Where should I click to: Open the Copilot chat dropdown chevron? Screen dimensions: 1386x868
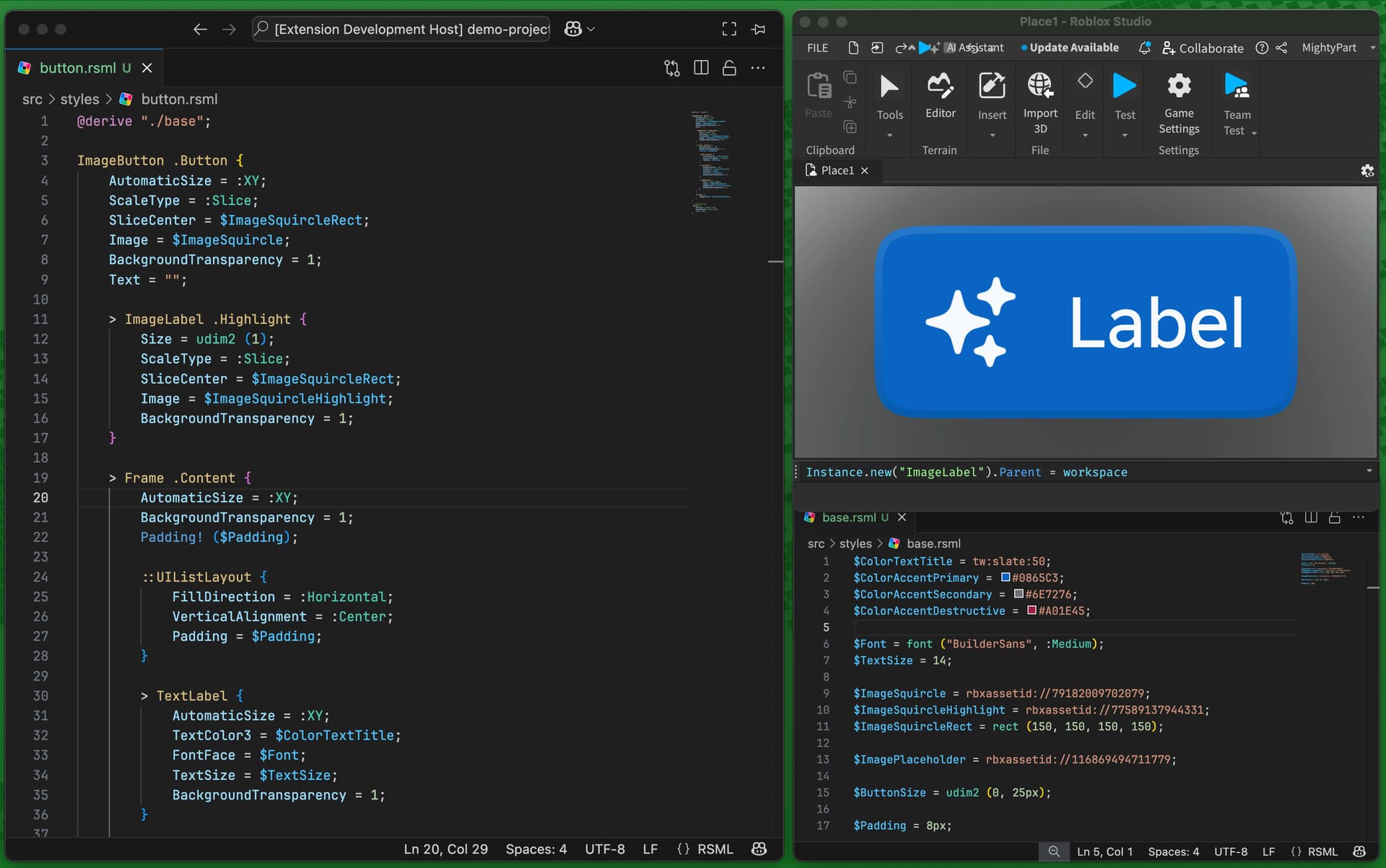pos(591,29)
